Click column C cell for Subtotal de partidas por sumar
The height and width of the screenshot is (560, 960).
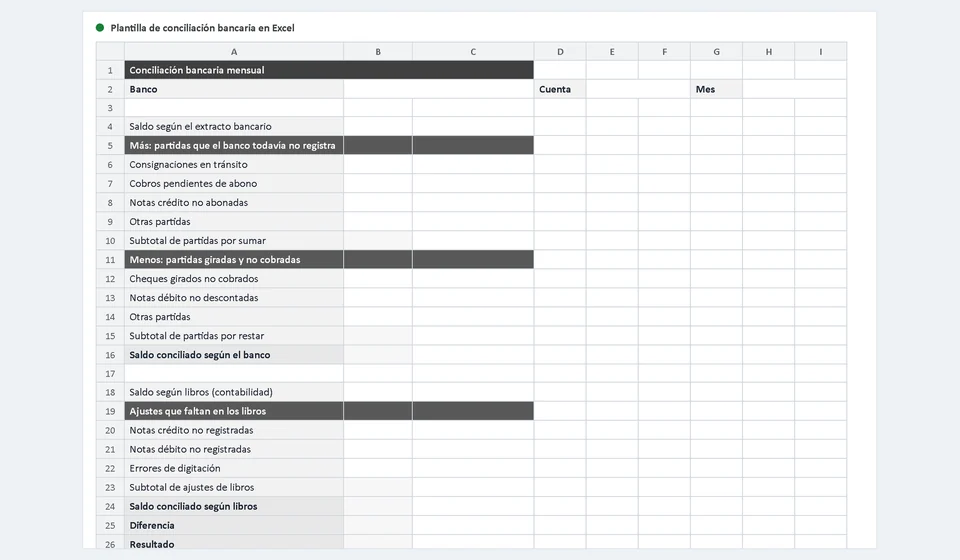pyautogui.click(x=473, y=241)
